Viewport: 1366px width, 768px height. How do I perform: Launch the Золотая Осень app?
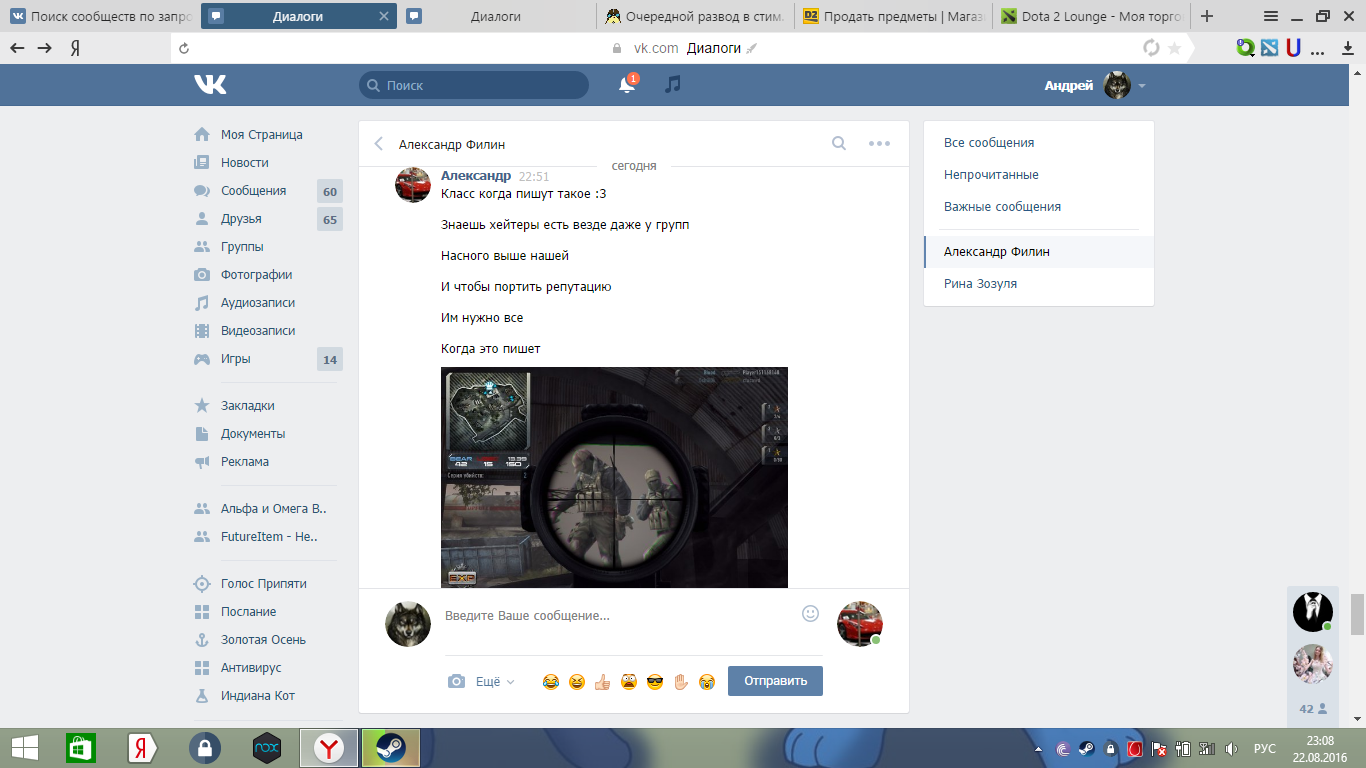(x=263, y=640)
